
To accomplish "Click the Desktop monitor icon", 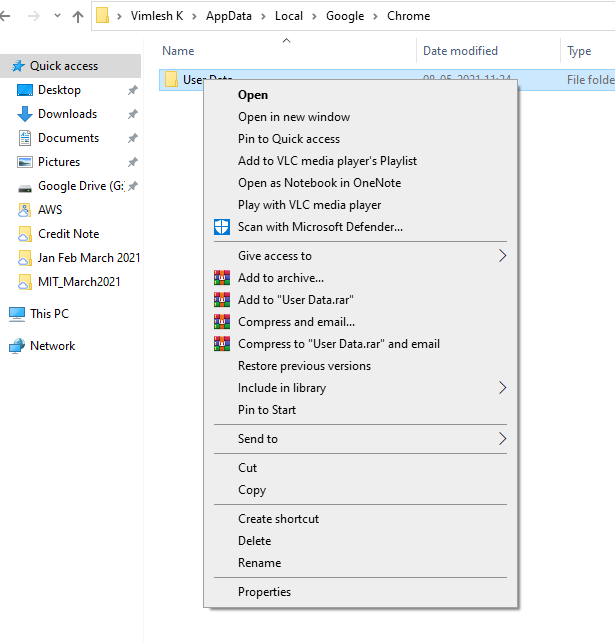I will pyautogui.click(x=25, y=90).
